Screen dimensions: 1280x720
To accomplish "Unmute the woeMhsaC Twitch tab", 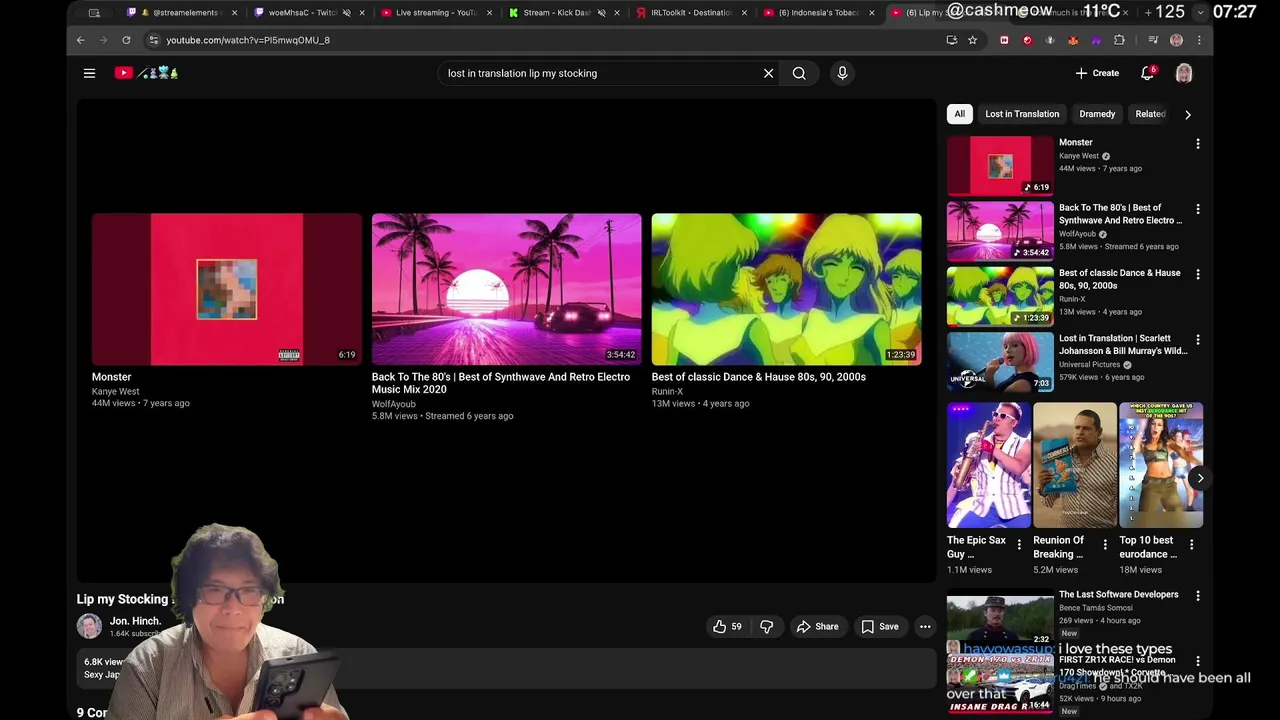I will pyautogui.click(x=346, y=13).
